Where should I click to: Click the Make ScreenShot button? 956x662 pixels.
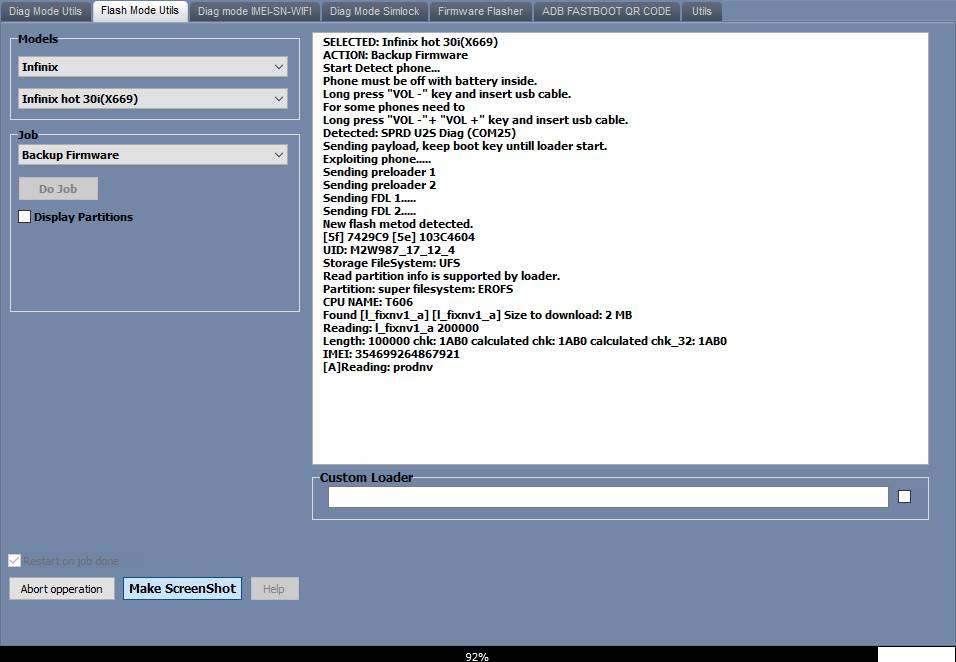point(182,589)
